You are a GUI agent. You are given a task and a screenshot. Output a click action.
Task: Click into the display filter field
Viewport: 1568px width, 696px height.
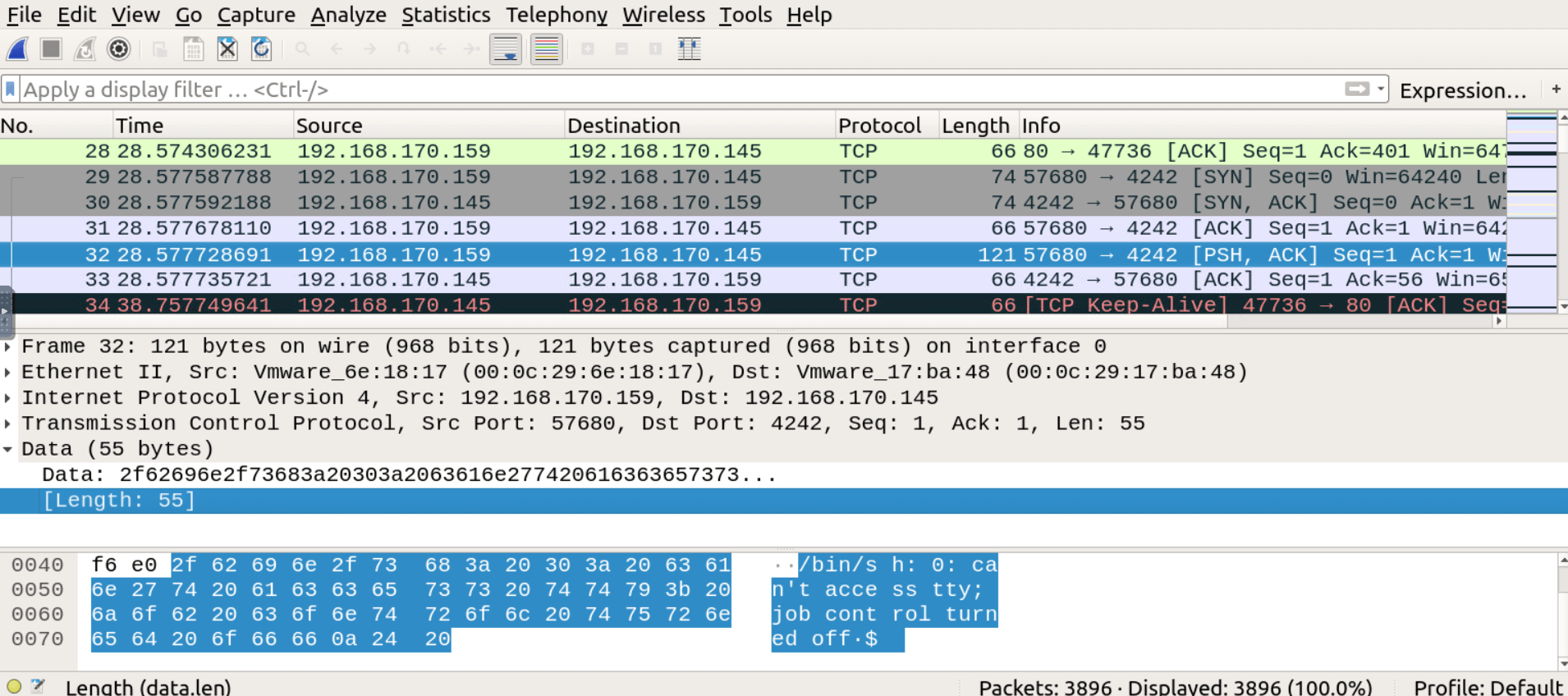click(657, 89)
